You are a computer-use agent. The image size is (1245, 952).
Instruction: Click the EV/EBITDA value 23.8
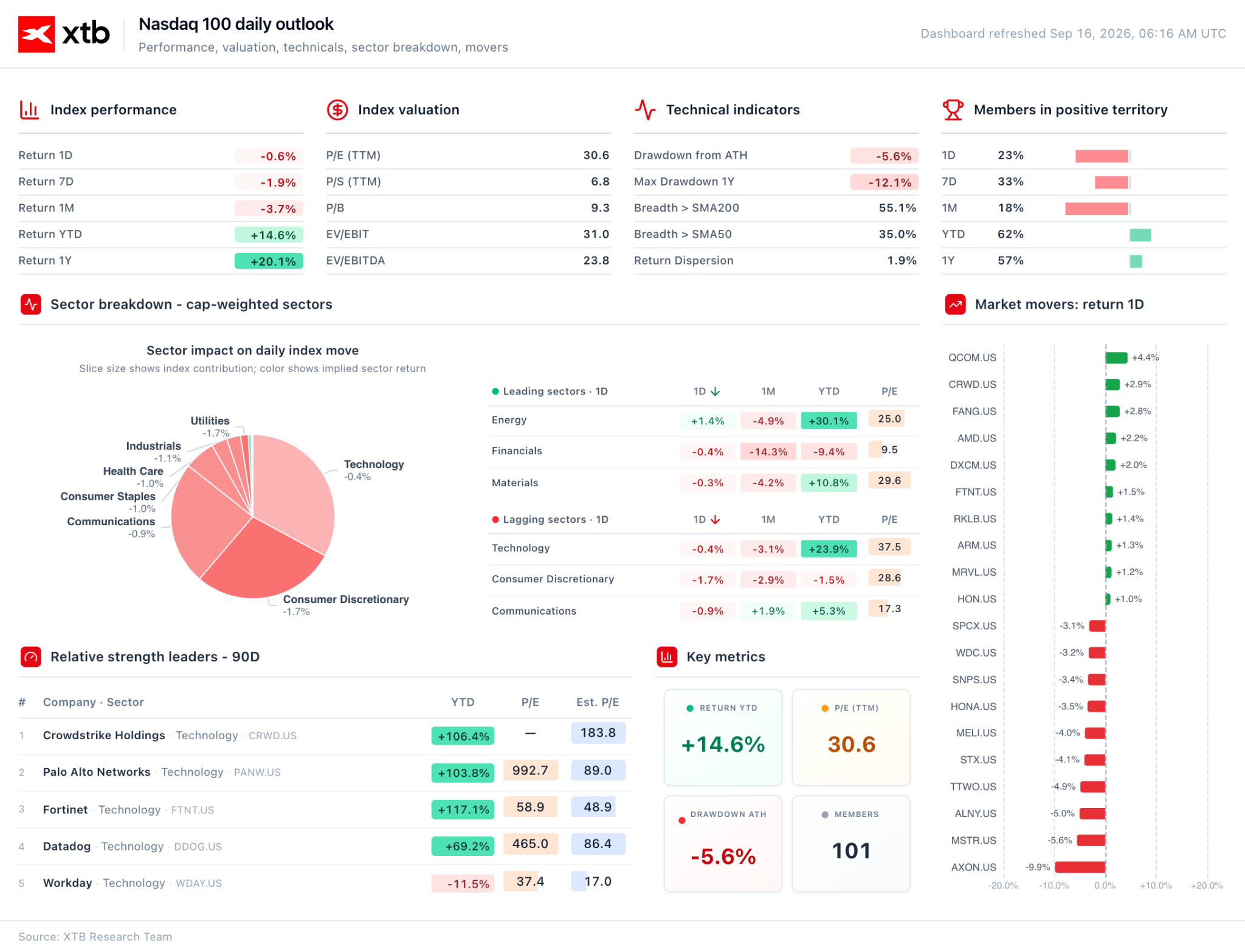(x=596, y=261)
